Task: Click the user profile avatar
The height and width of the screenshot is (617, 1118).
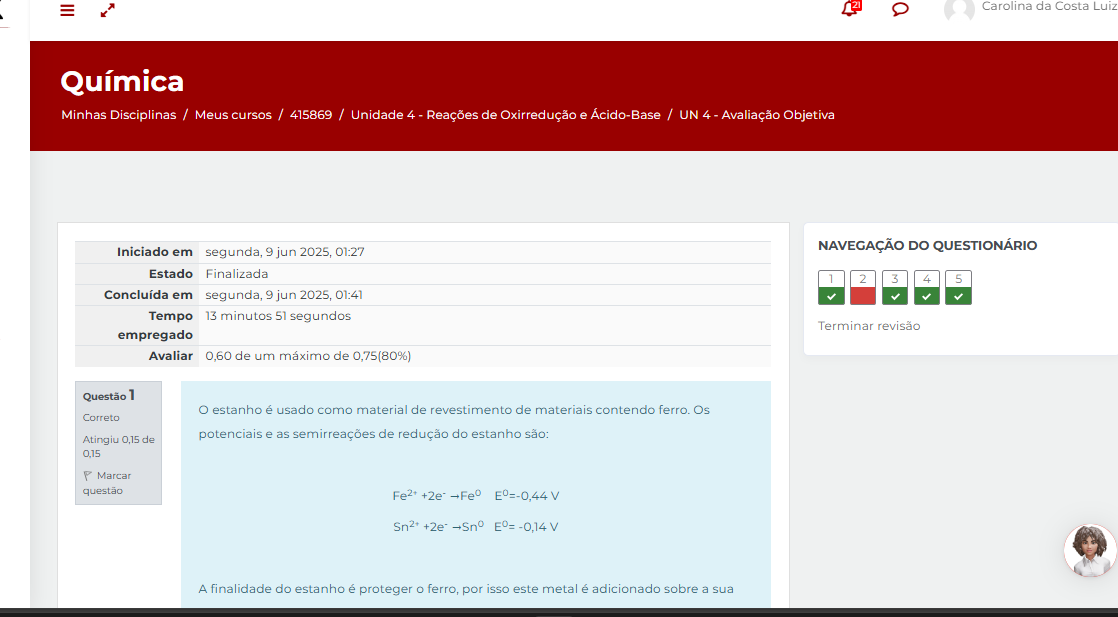Action: pyautogui.click(x=958, y=10)
